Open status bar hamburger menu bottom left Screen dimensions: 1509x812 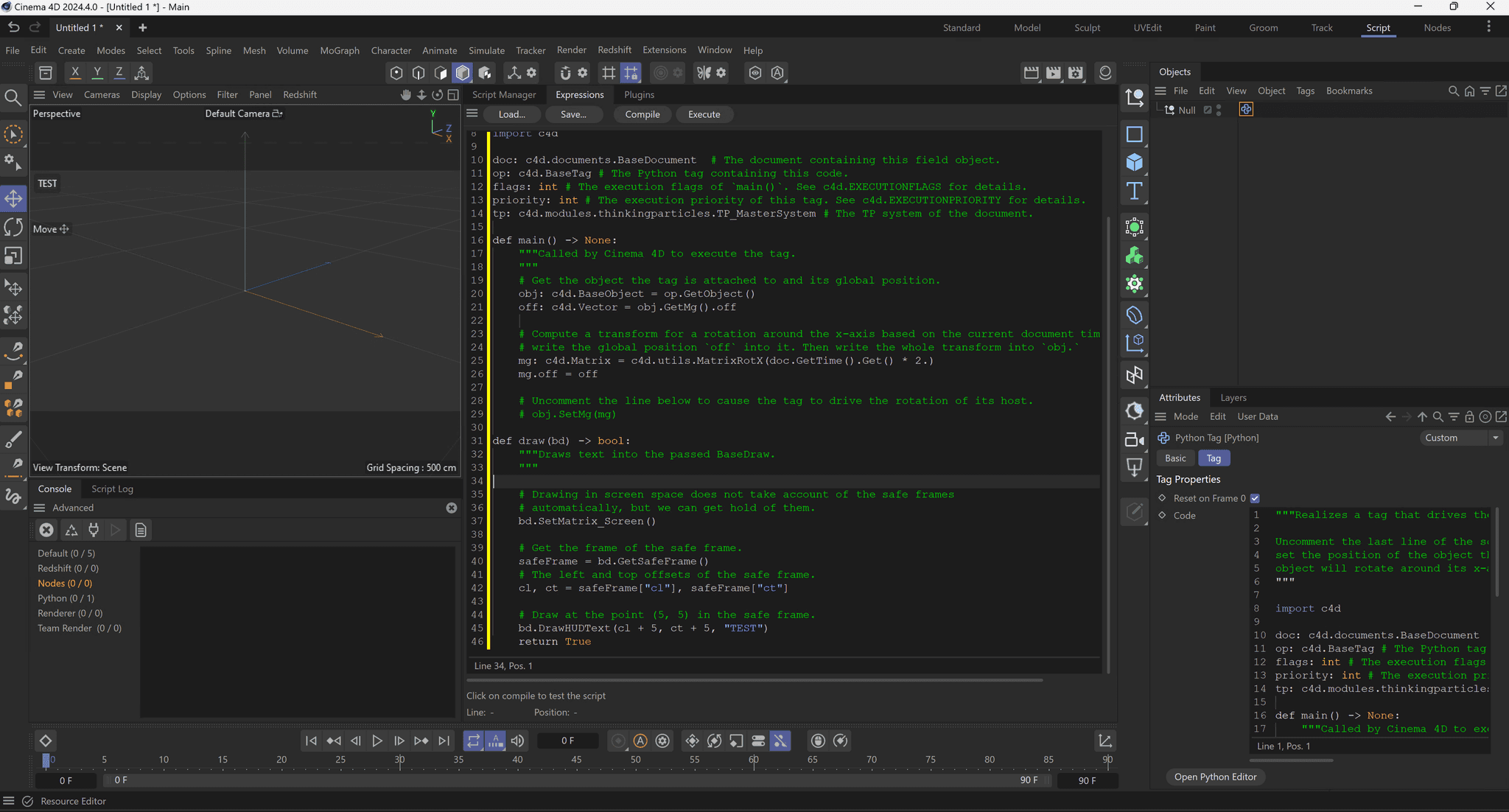point(9,801)
